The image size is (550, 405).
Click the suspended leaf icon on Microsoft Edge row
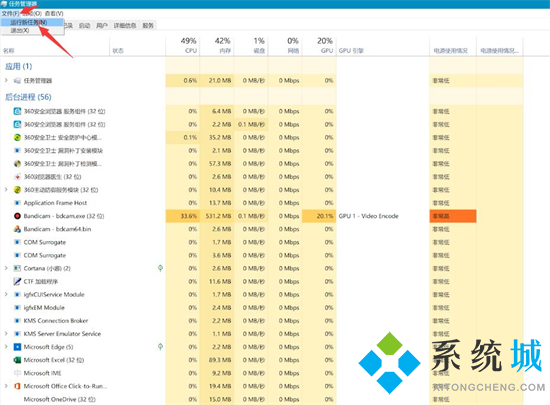(x=160, y=347)
